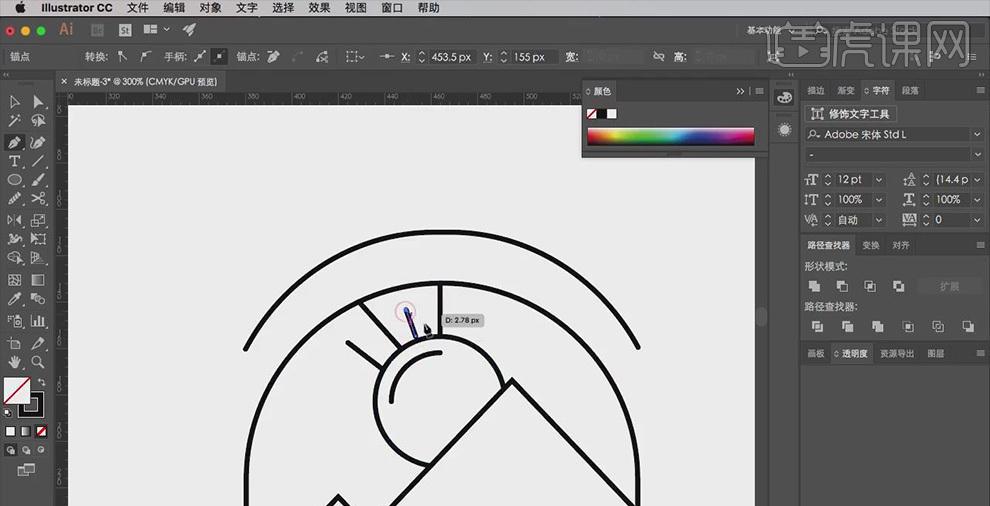Open the Adobe 宋体 Std L font dropdown
The height and width of the screenshot is (506, 990).
pyautogui.click(x=976, y=134)
